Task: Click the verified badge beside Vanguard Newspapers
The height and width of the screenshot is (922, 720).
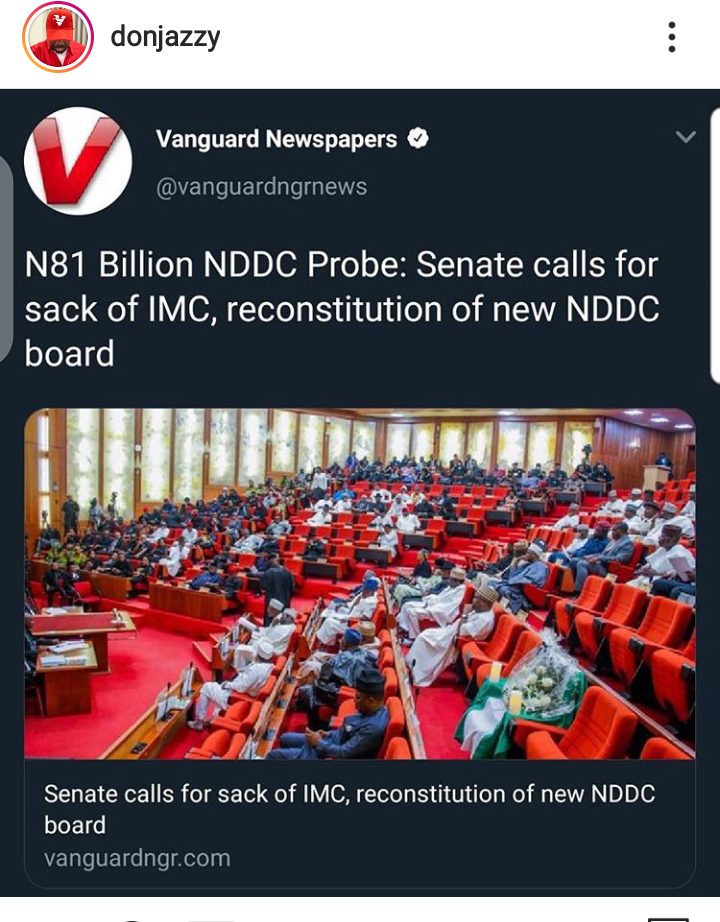Action: click(419, 140)
